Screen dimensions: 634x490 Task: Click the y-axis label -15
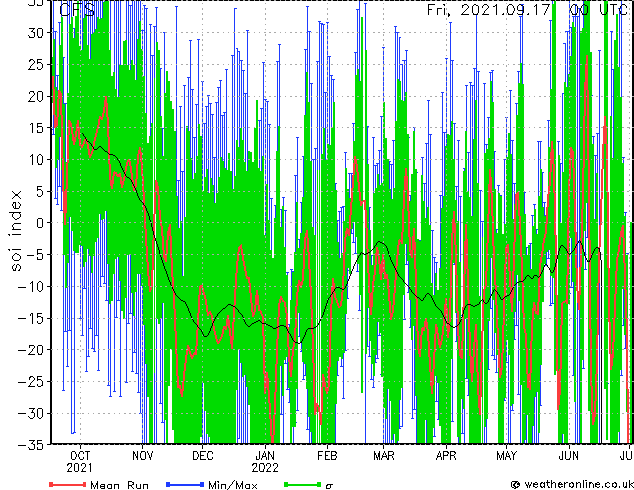(32, 318)
